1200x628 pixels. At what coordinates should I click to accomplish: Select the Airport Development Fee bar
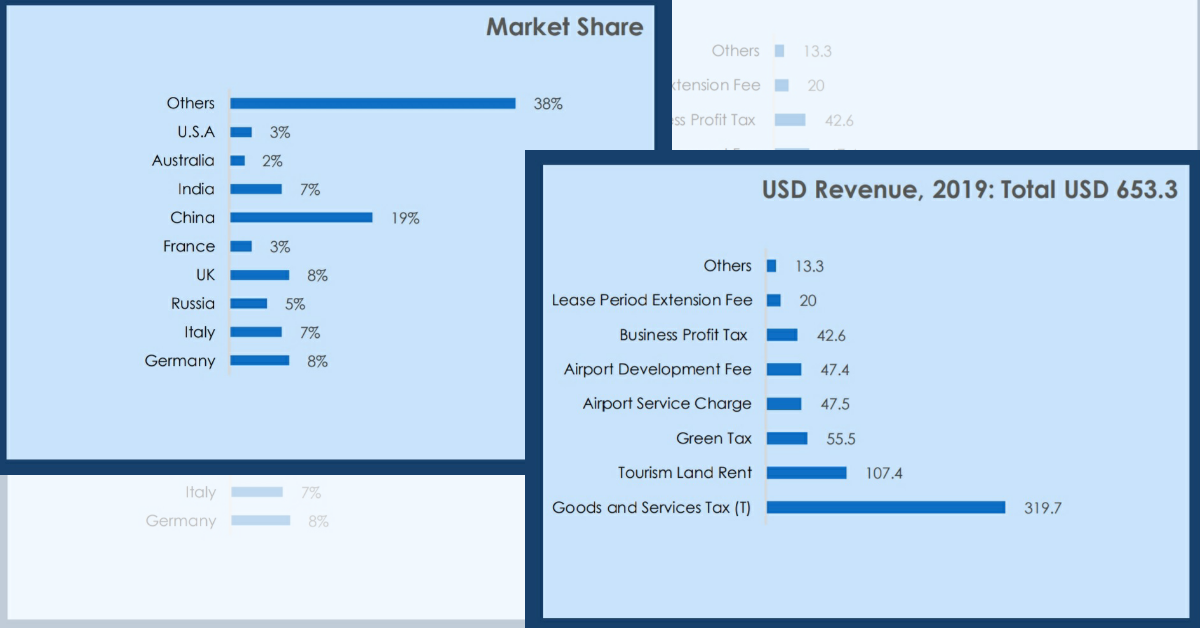(x=784, y=369)
